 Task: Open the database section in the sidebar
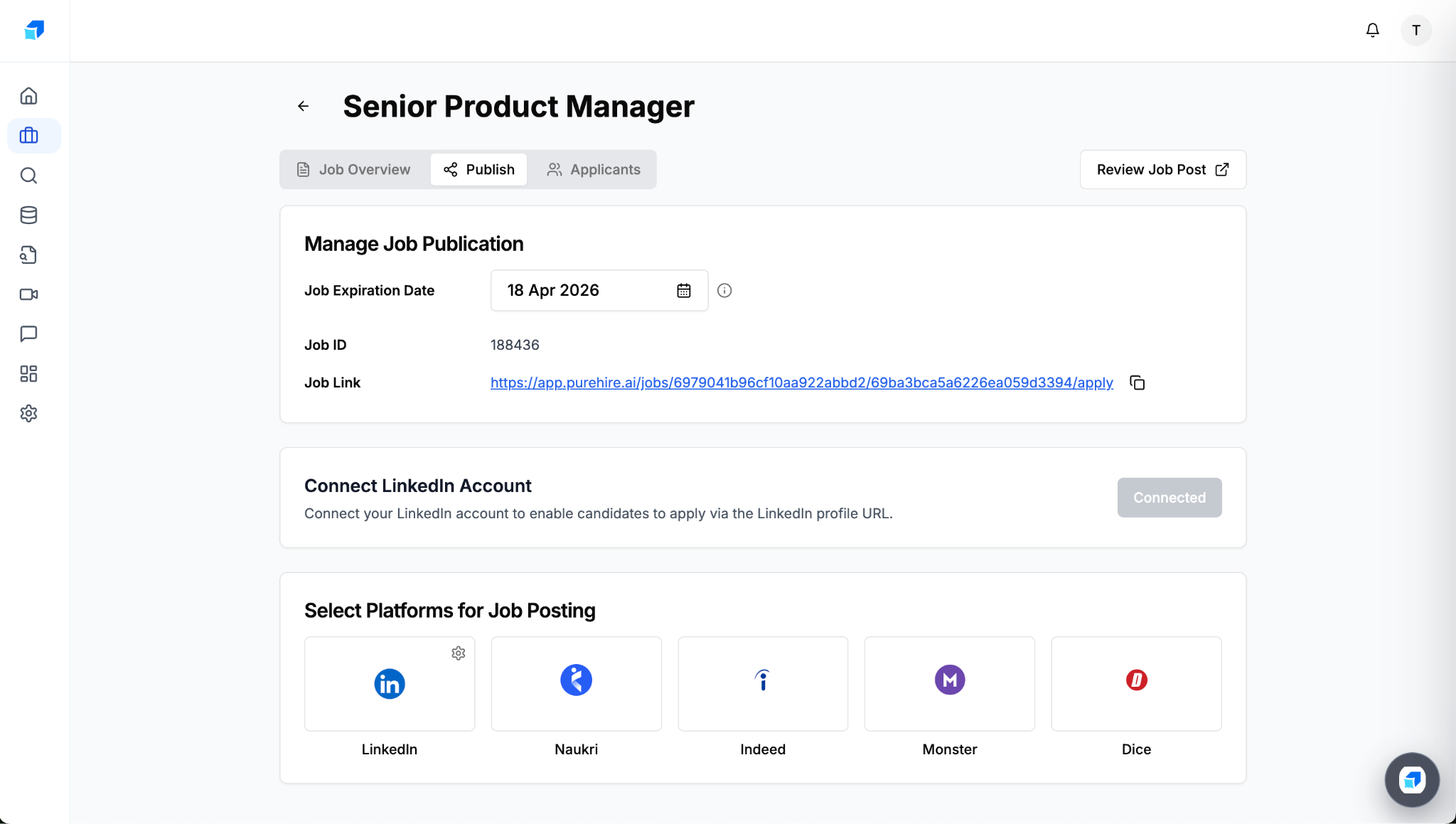click(x=28, y=215)
